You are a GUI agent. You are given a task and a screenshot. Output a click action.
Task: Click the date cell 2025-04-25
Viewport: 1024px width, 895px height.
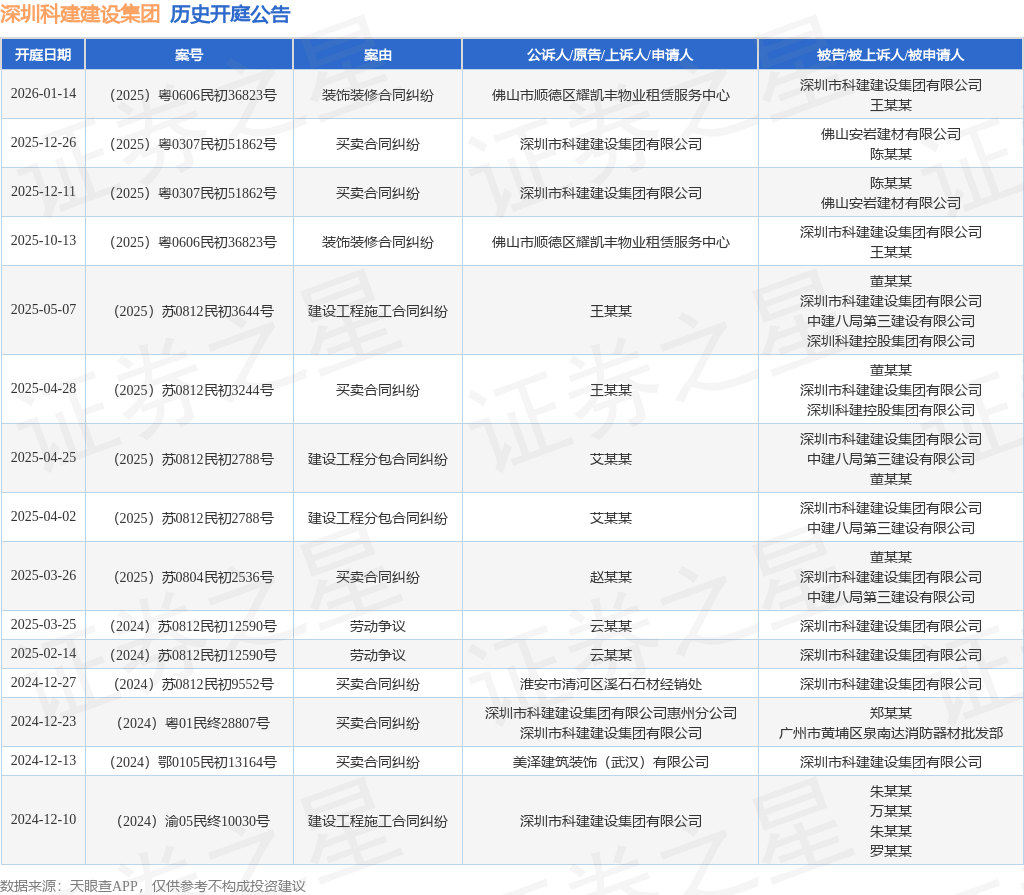[x=43, y=457]
